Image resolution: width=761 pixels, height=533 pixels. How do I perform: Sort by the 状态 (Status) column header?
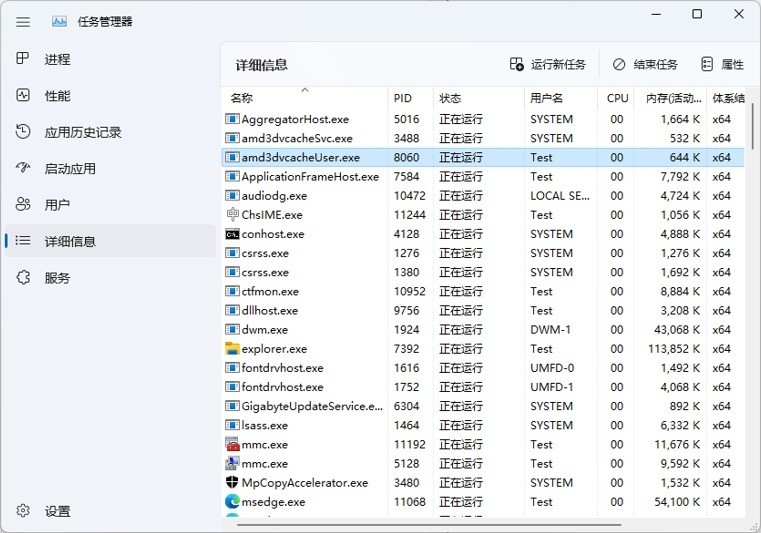click(478, 98)
